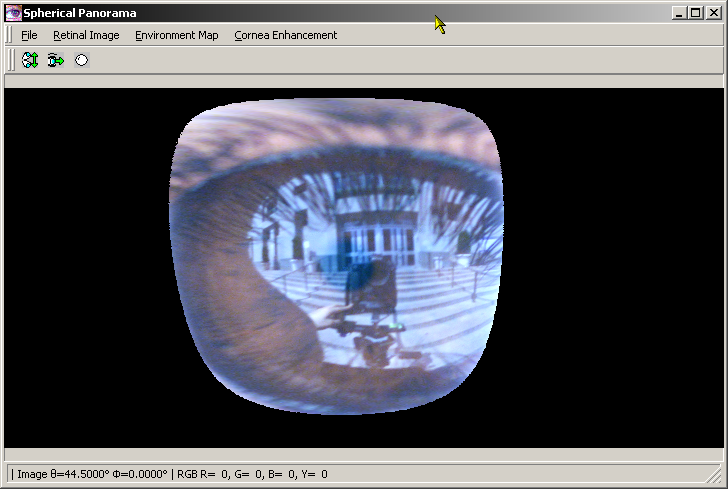
Task: Click the horizontal rotate eye toolbar icon
Action: [55, 60]
